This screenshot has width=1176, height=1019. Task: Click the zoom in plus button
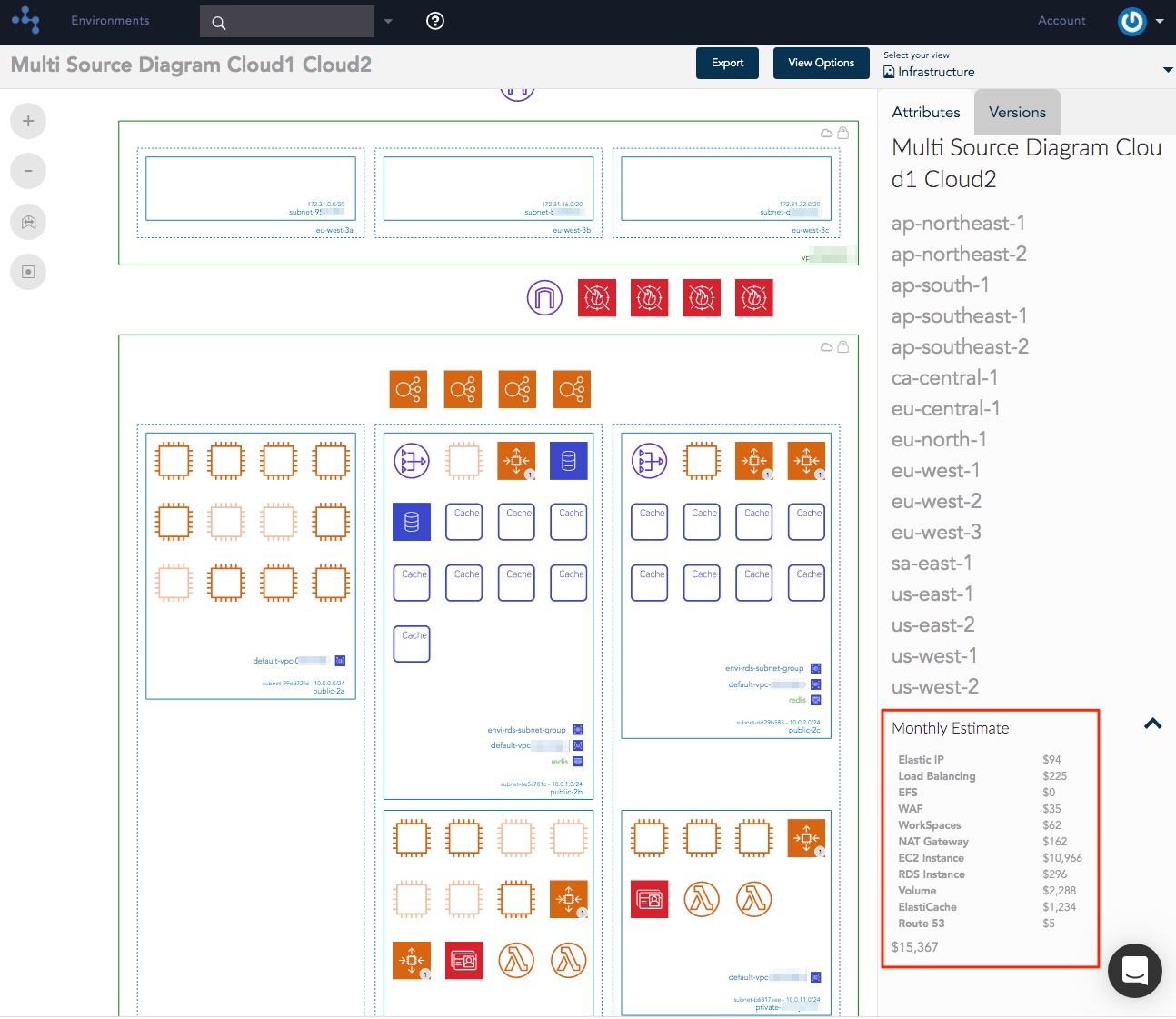pos(28,121)
